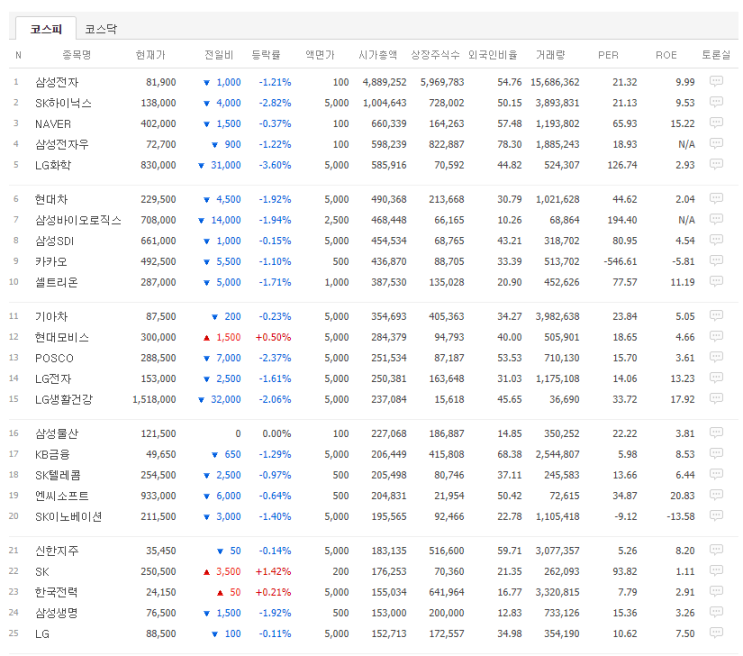Open discussion board icon for 삼성바이오로직스
Image resolution: width=743 pixels, height=656 pixels.
coord(716,219)
